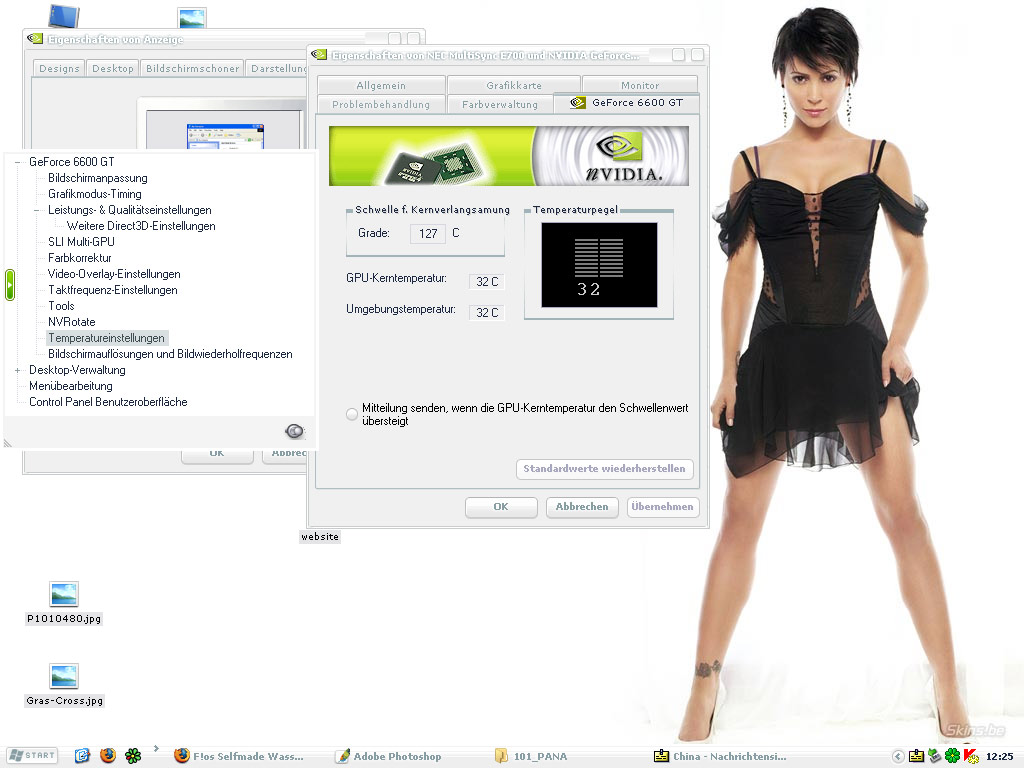Open Designs tab in Anzeige window
This screenshot has height=768, width=1024.
[59, 69]
